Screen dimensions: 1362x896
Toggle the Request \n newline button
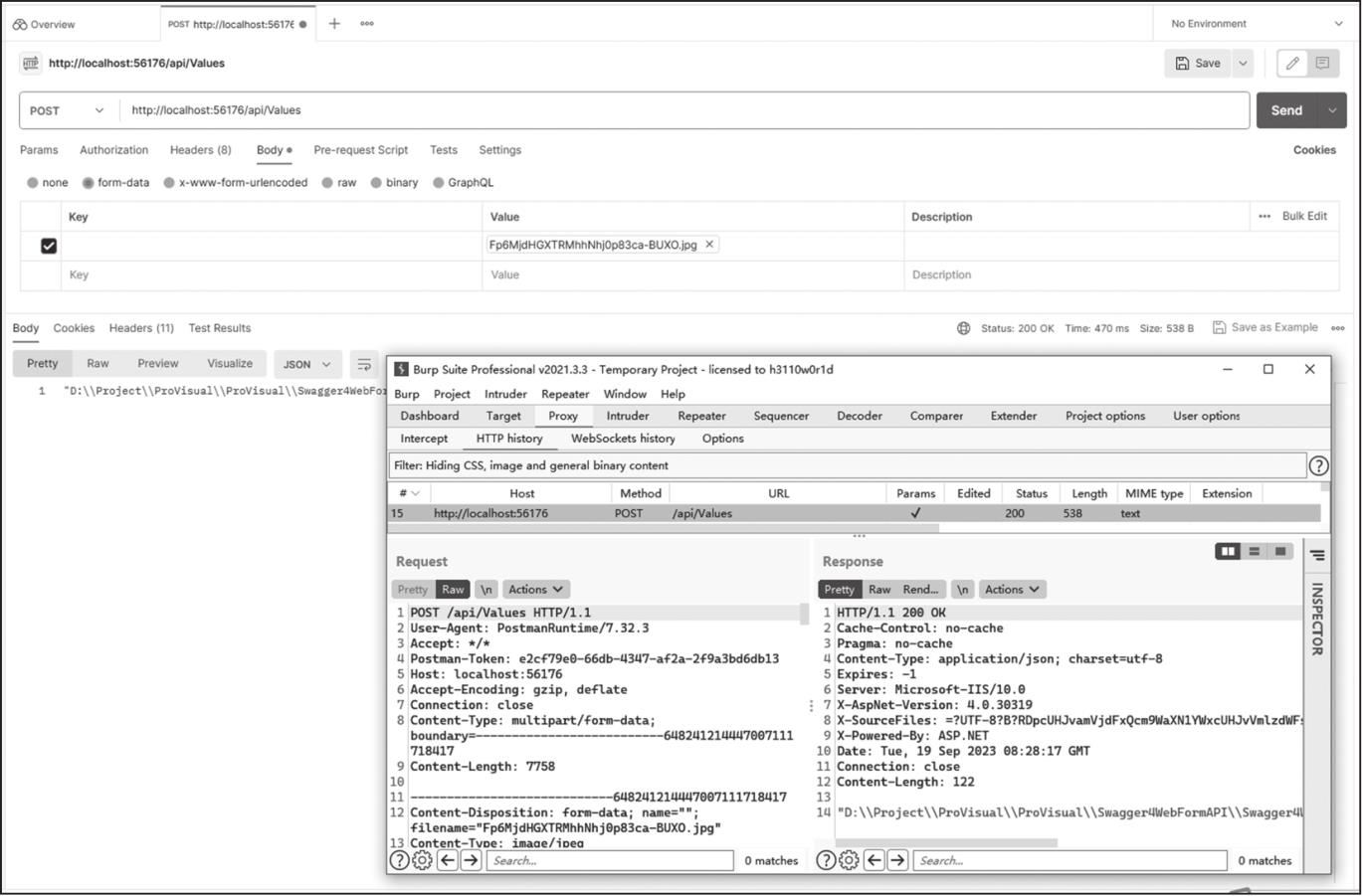486,590
